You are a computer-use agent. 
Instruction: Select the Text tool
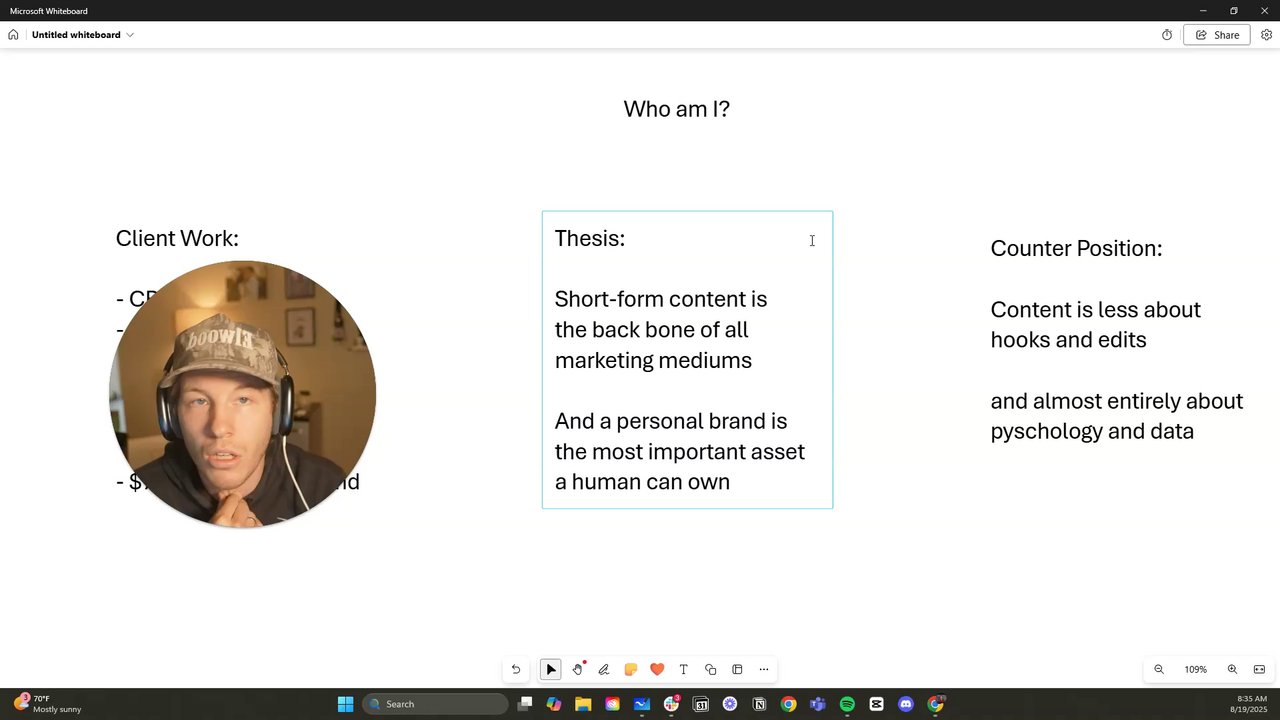pos(684,670)
